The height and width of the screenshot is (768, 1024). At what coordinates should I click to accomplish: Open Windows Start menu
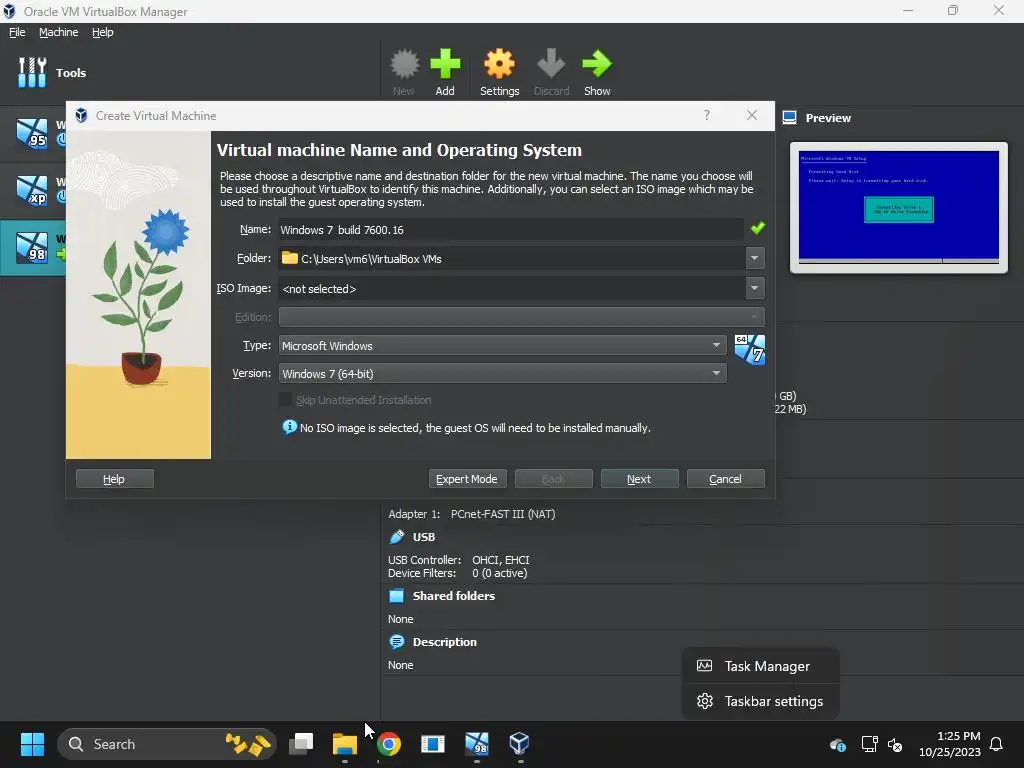(32, 744)
